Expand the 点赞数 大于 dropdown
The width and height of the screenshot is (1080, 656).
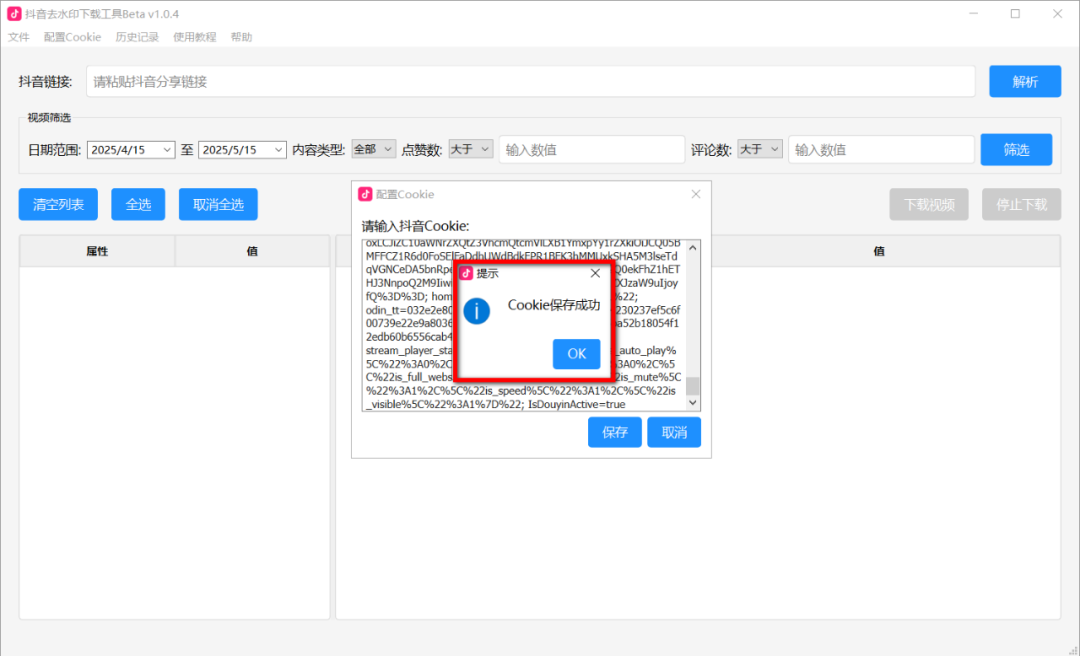[471, 149]
